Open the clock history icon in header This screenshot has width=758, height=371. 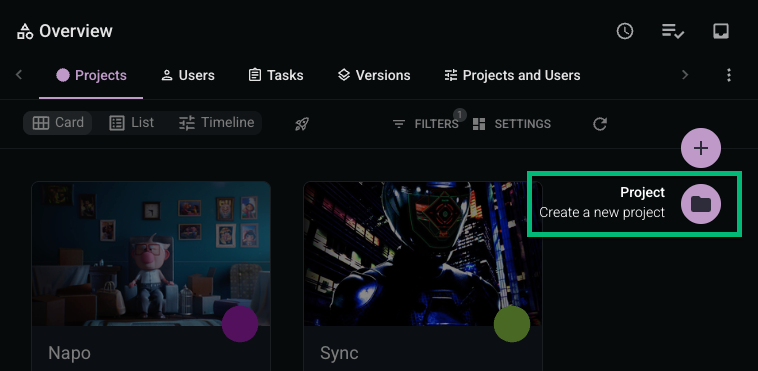pyautogui.click(x=625, y=31)
